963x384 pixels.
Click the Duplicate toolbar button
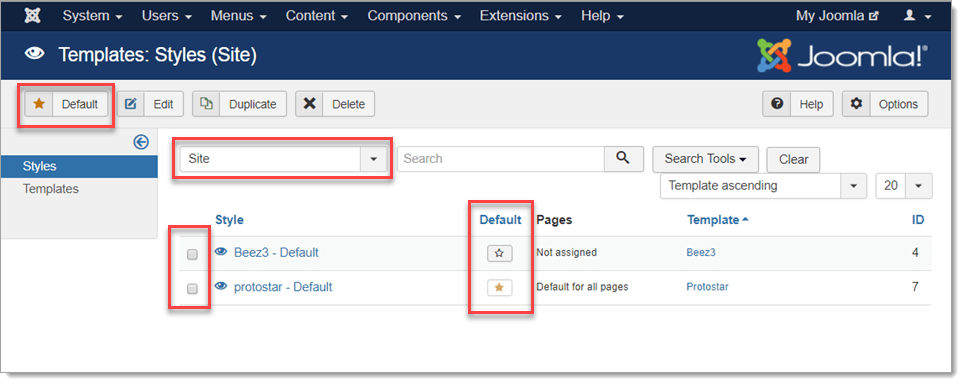click(239, 104)
